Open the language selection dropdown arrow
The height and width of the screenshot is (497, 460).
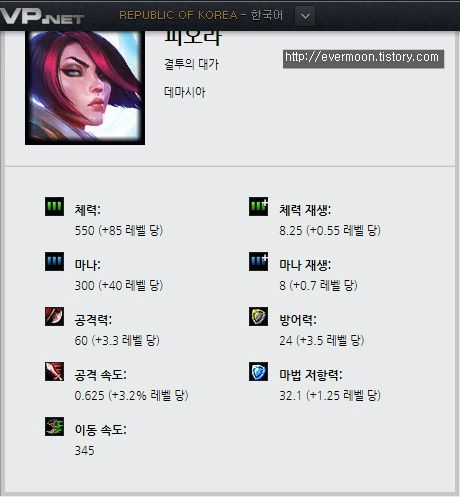[305, 16]
